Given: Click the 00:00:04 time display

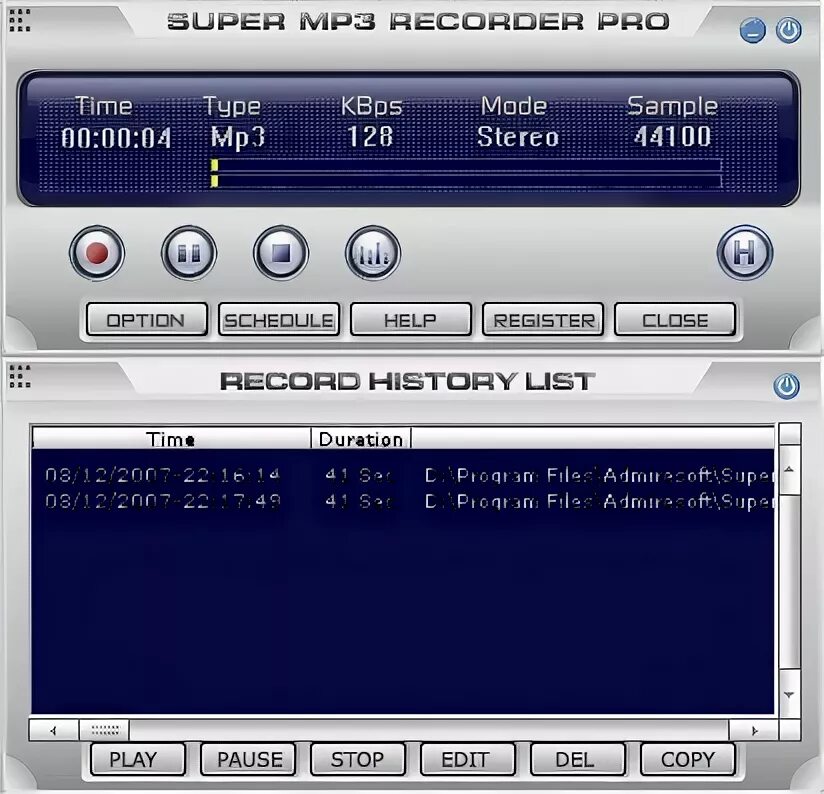Looking at the screenshot, I should (116, 138).
